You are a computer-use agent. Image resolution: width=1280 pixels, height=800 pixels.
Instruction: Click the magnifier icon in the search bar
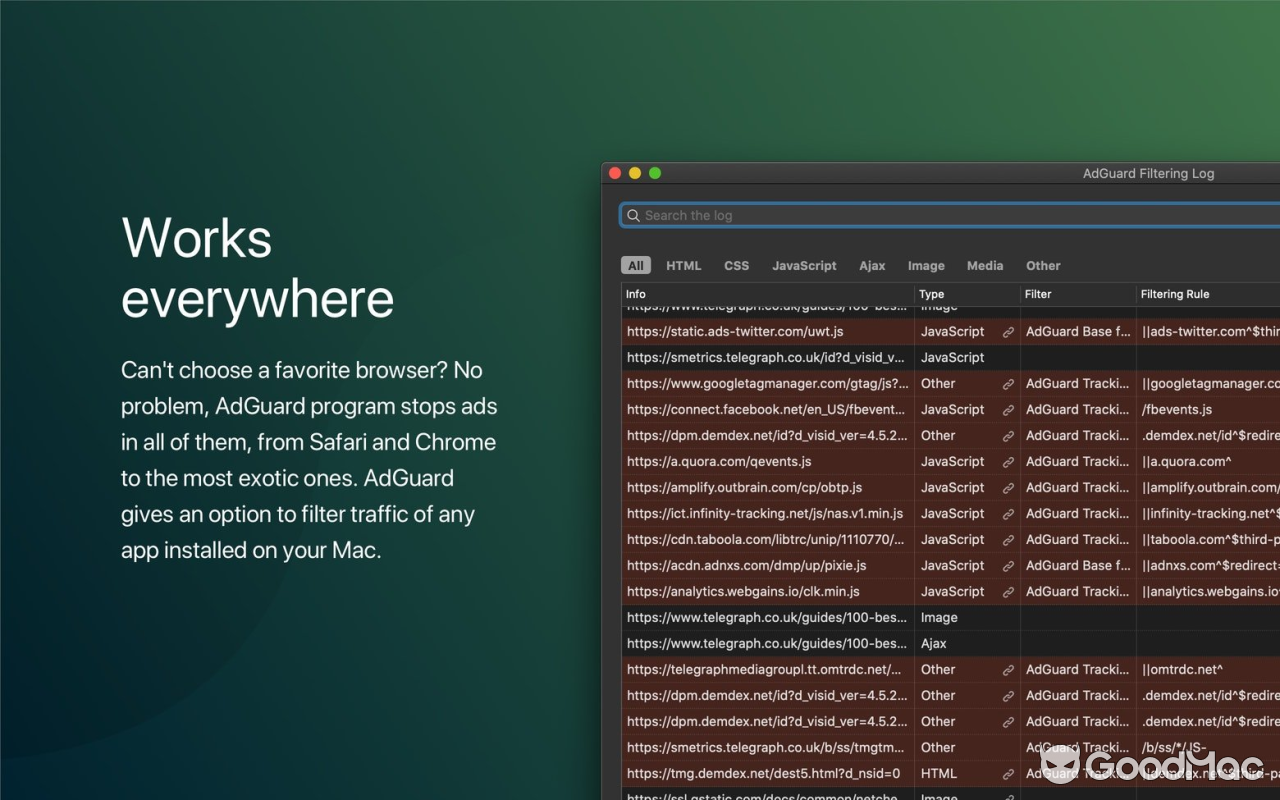coord(633,215)
